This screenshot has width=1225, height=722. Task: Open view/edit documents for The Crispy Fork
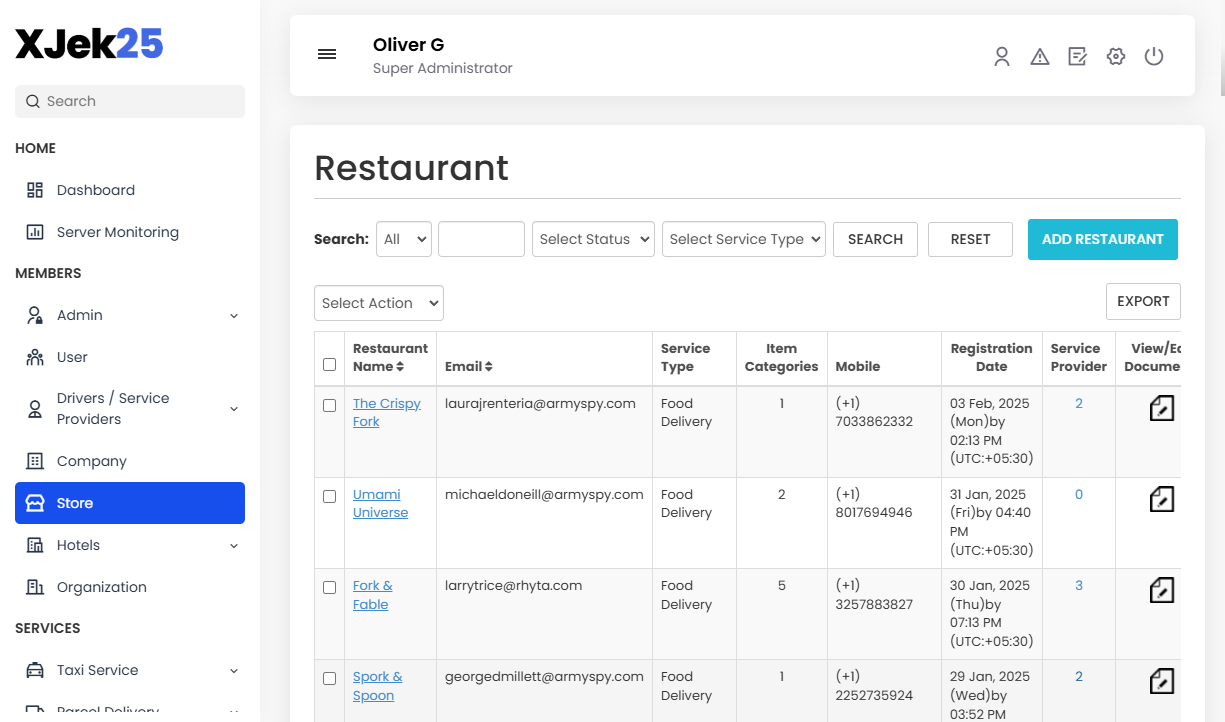click(x=1161, y=407)
